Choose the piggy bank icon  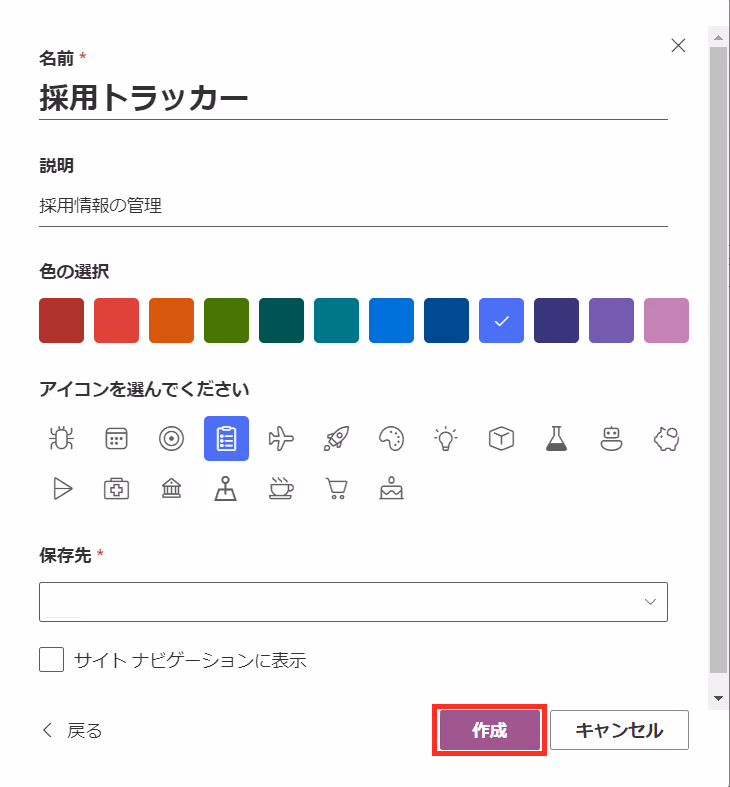(666, 439)
